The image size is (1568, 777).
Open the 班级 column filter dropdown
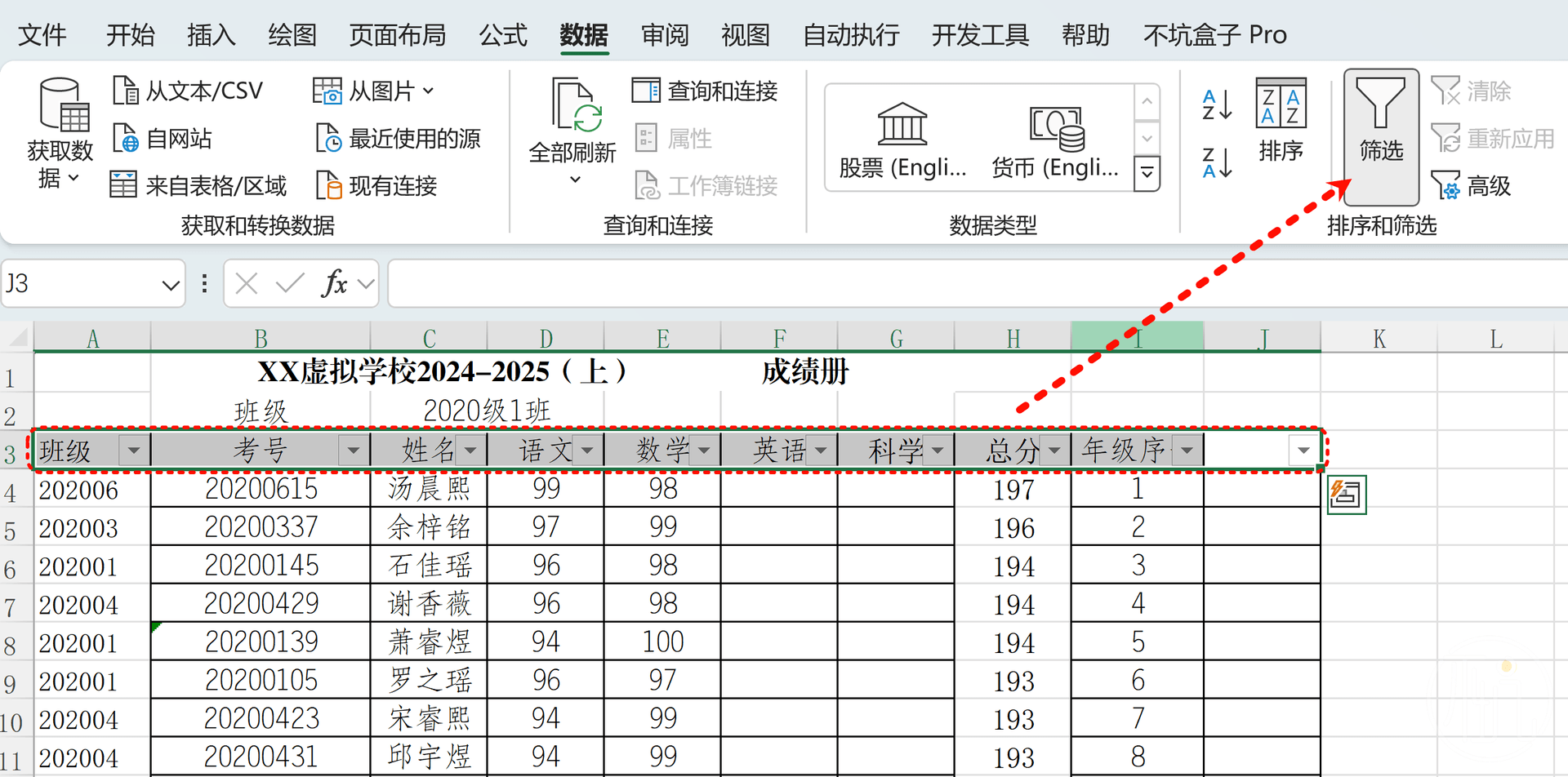point(134,450)
